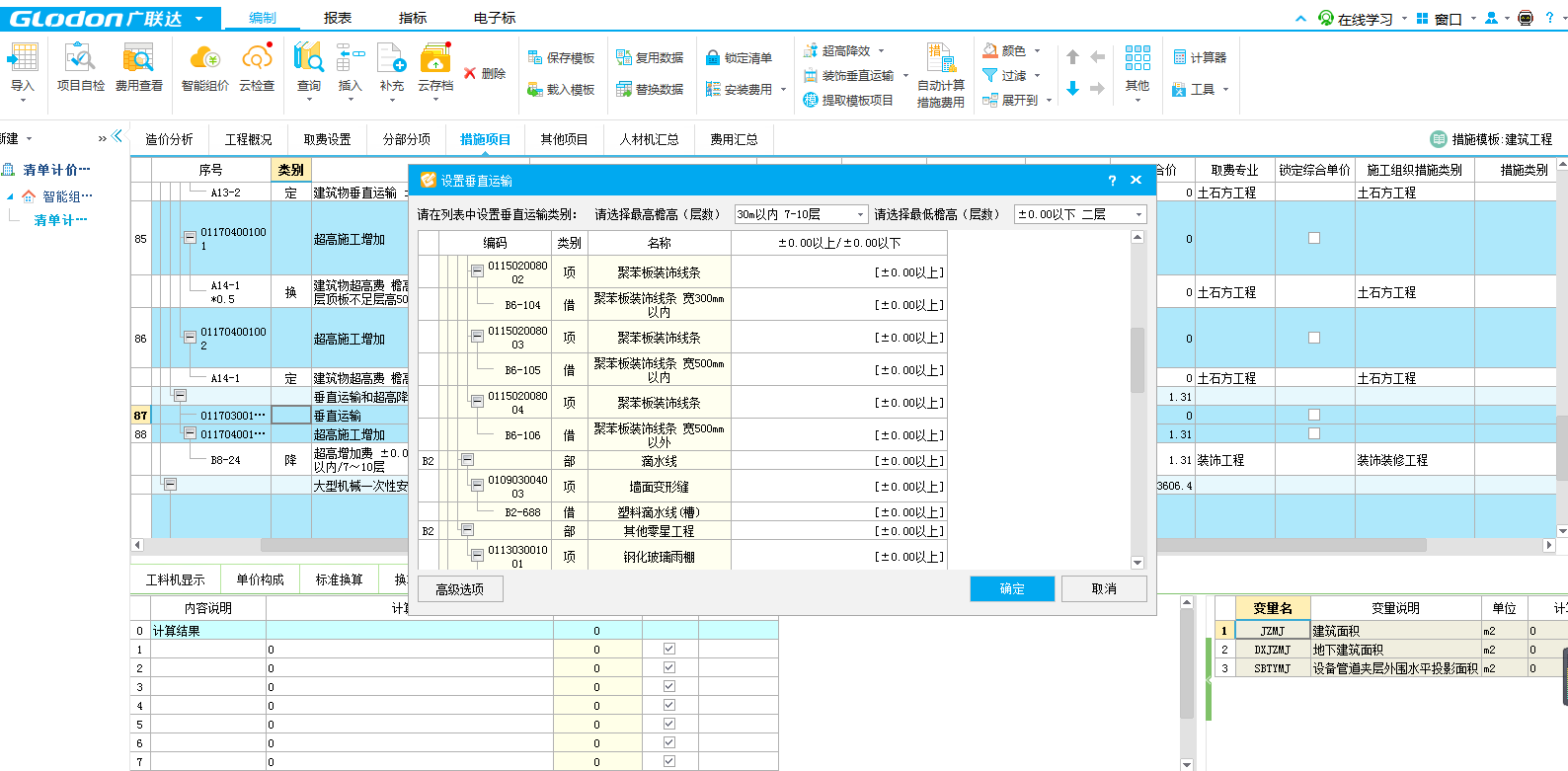Screen dimensions: 1568x771
Task: Click the 取消 cancel button
Action: (1104, 588)
